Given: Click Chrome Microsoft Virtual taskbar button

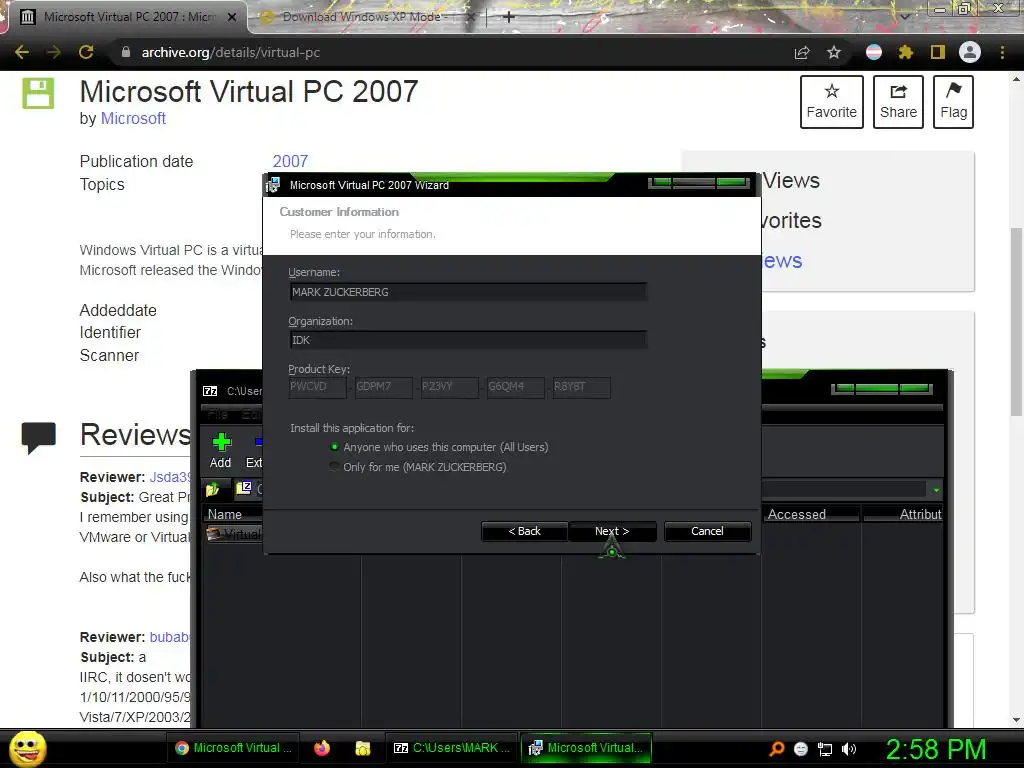Looking at the screenshot, I should (x=234, y=748).
